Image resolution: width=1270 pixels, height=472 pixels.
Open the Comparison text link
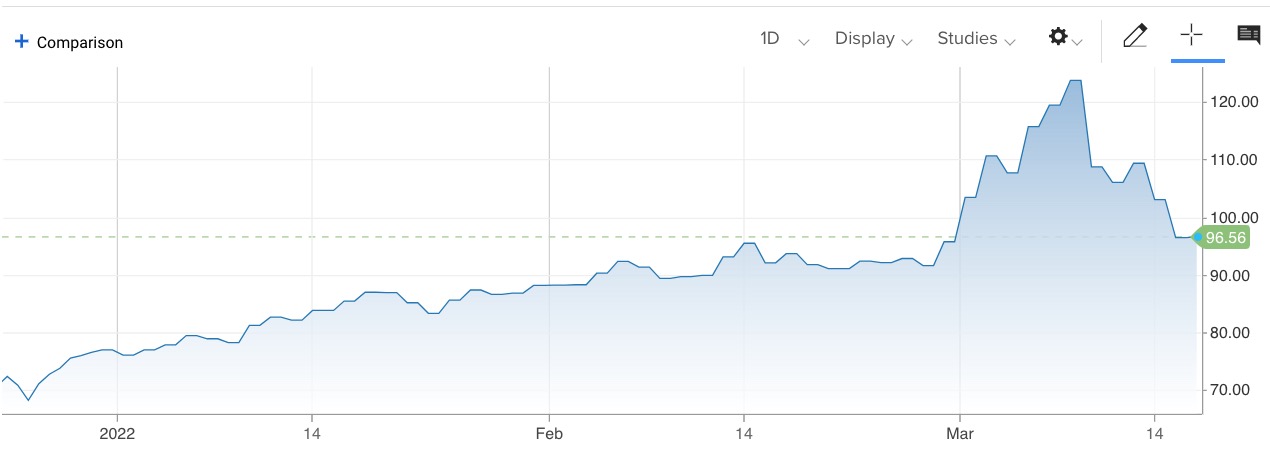tap(79, 43)
